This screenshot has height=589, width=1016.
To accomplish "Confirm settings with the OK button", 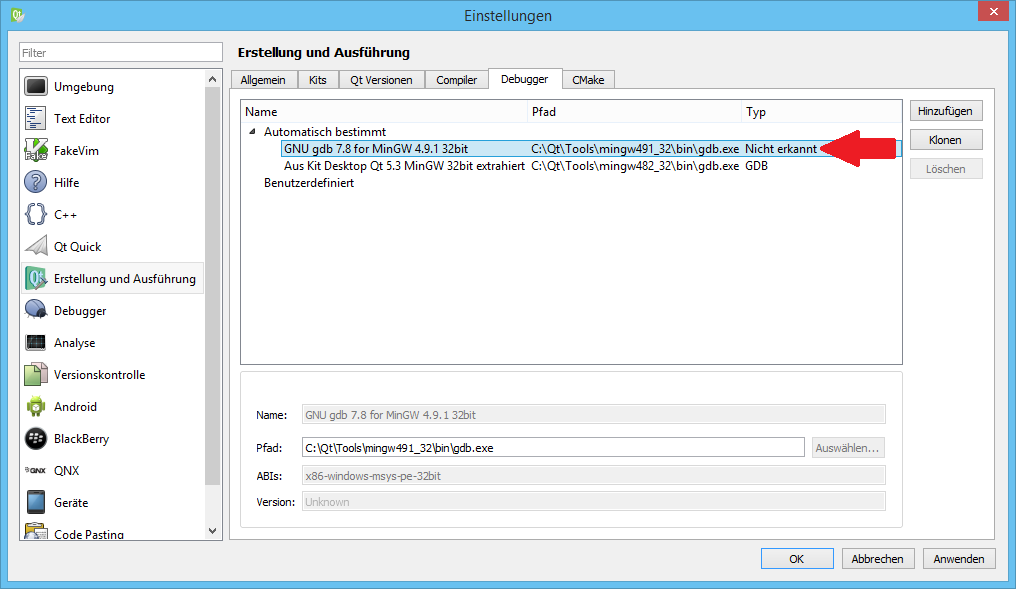I will point(797,559).
